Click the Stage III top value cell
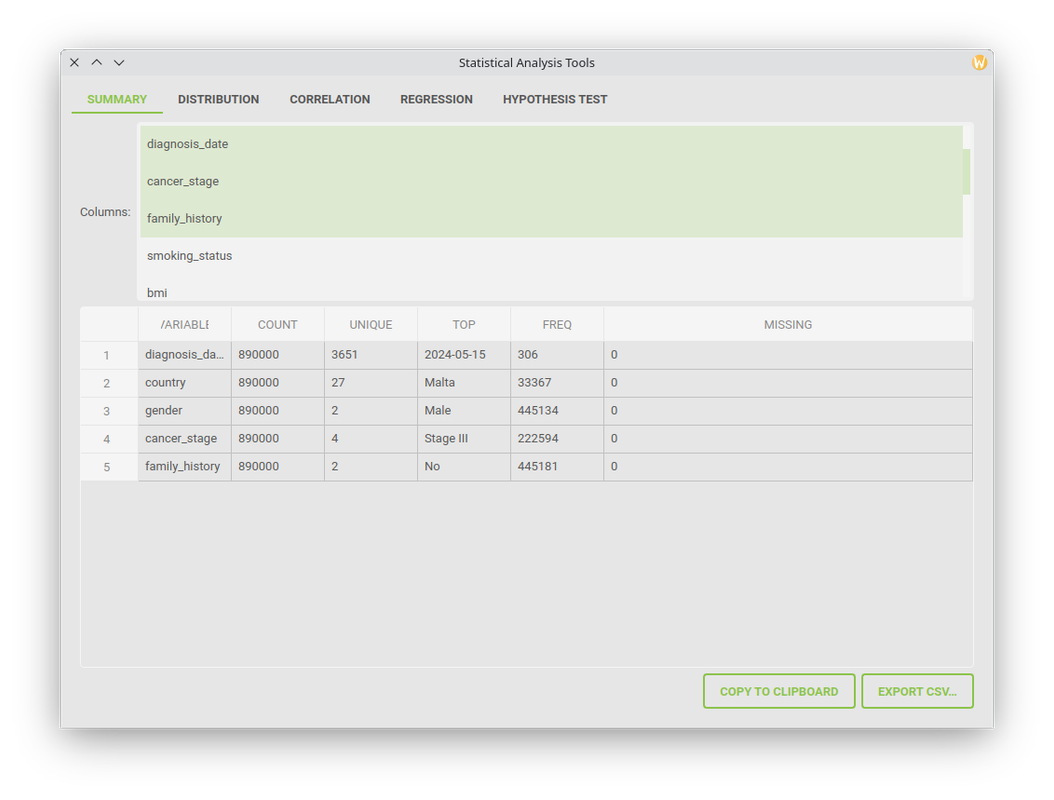Screen dimensions: 1054x800 464,439
